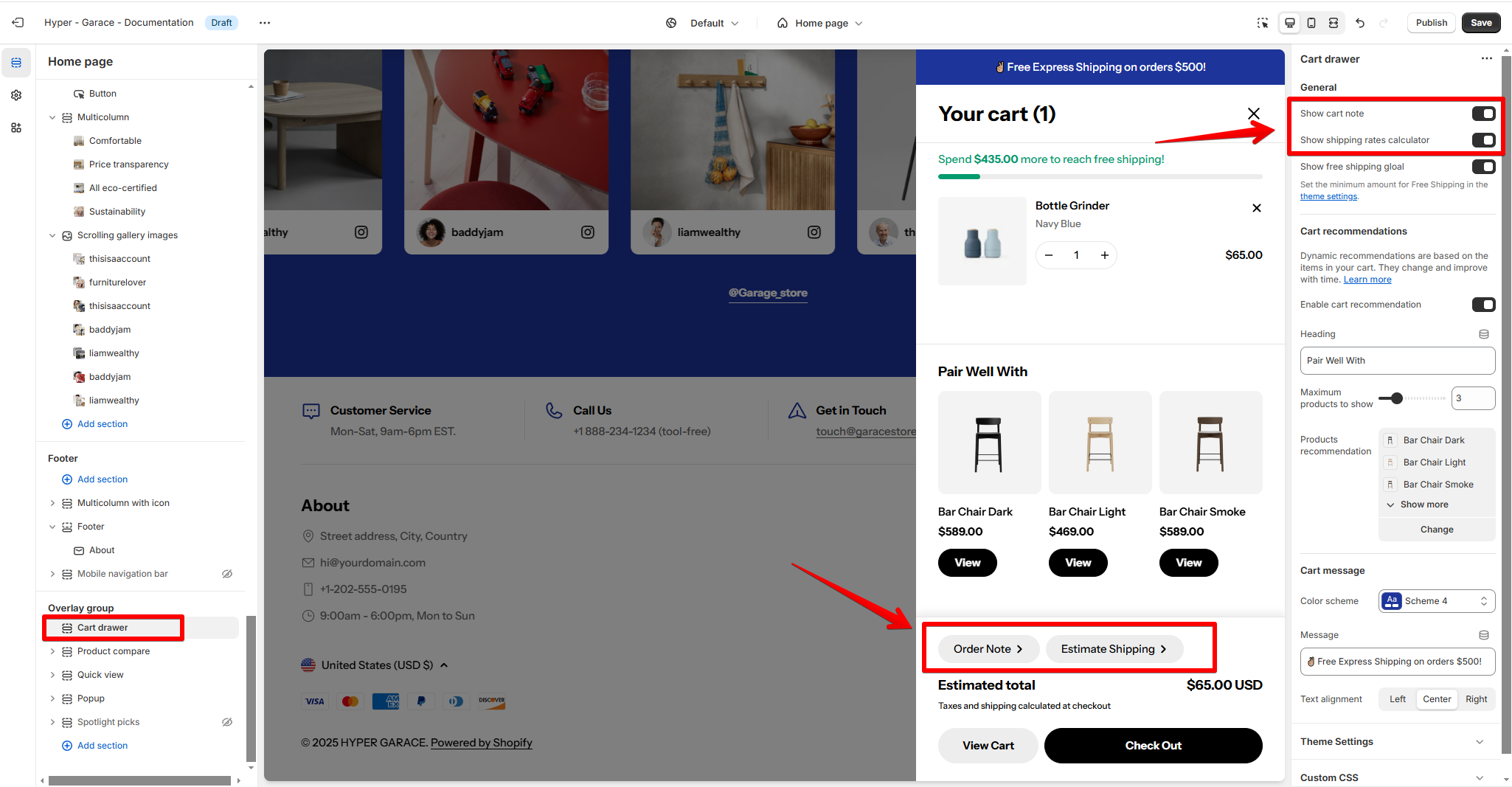Viewport: 1512px width, 787px height.
Task: Open the Home page template selector
Action: point(820,23)
